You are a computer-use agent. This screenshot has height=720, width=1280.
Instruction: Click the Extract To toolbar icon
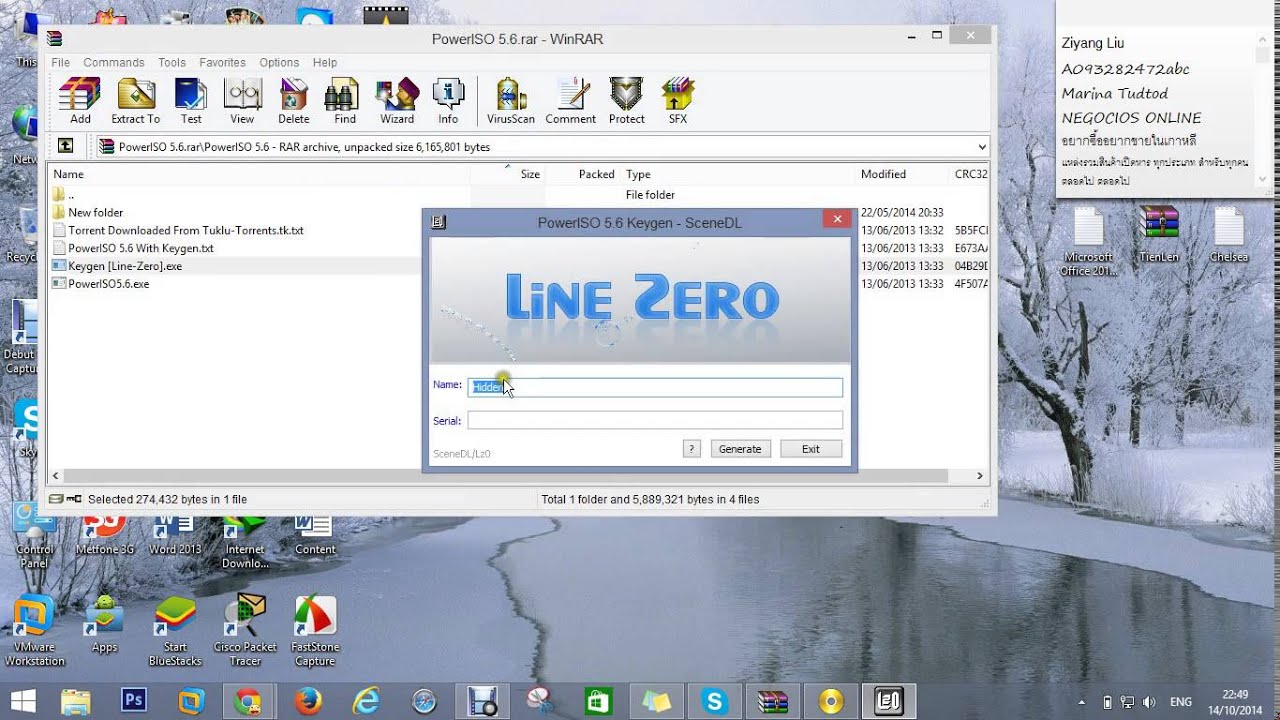135,101
